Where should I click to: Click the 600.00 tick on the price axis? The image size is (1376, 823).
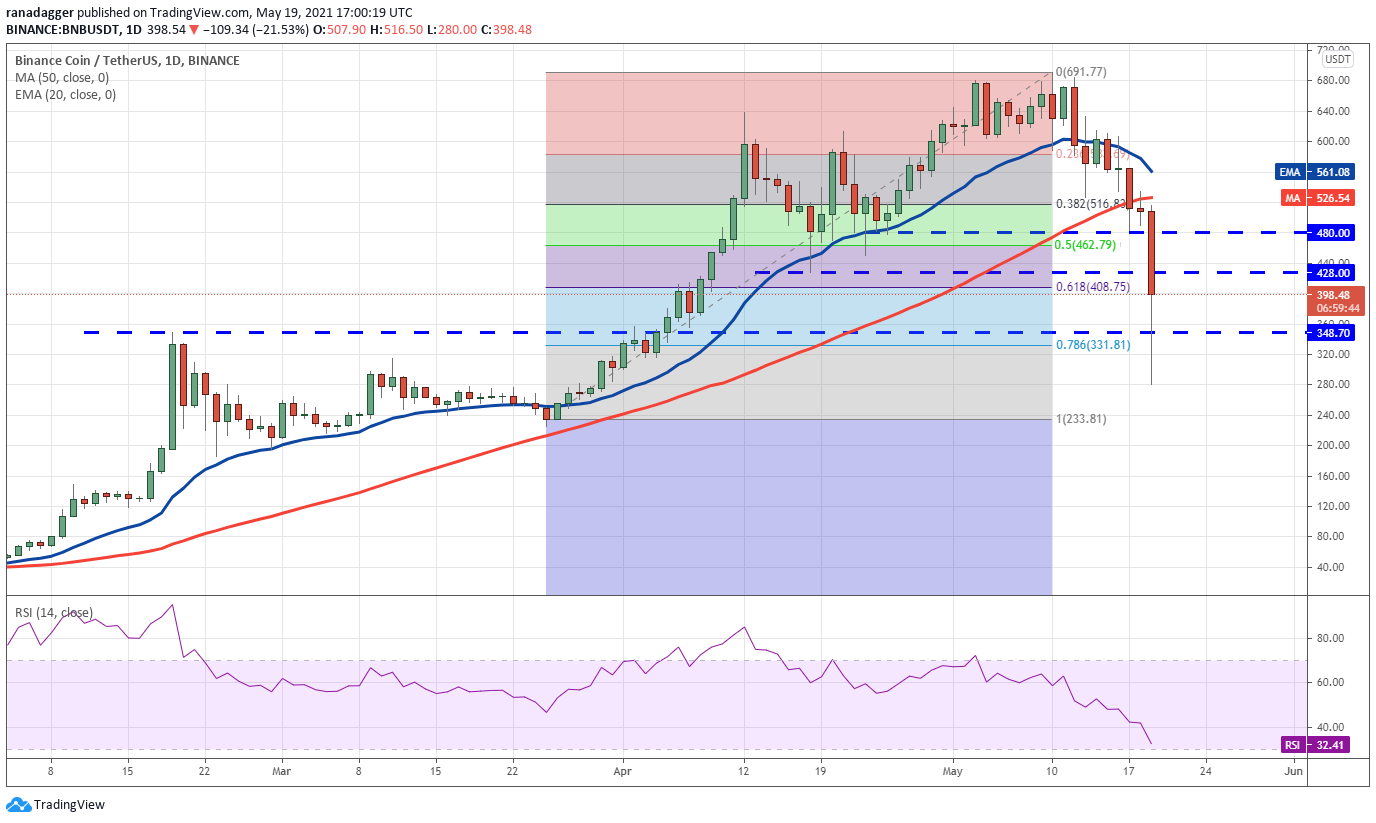pyautogui.click(x=1334, y=141)
